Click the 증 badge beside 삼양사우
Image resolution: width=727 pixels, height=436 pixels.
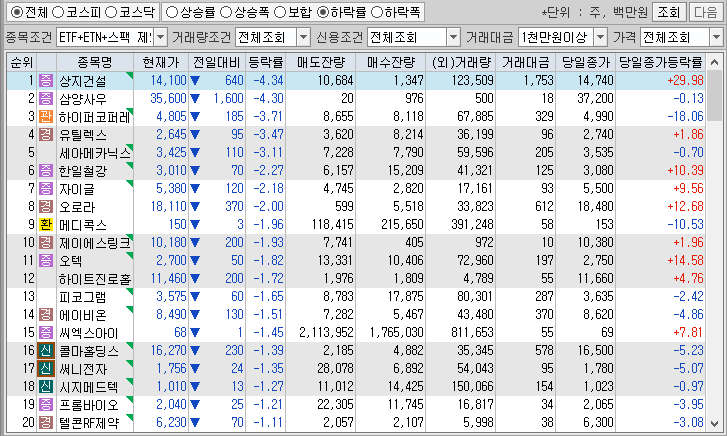click(x=46, y=99)
